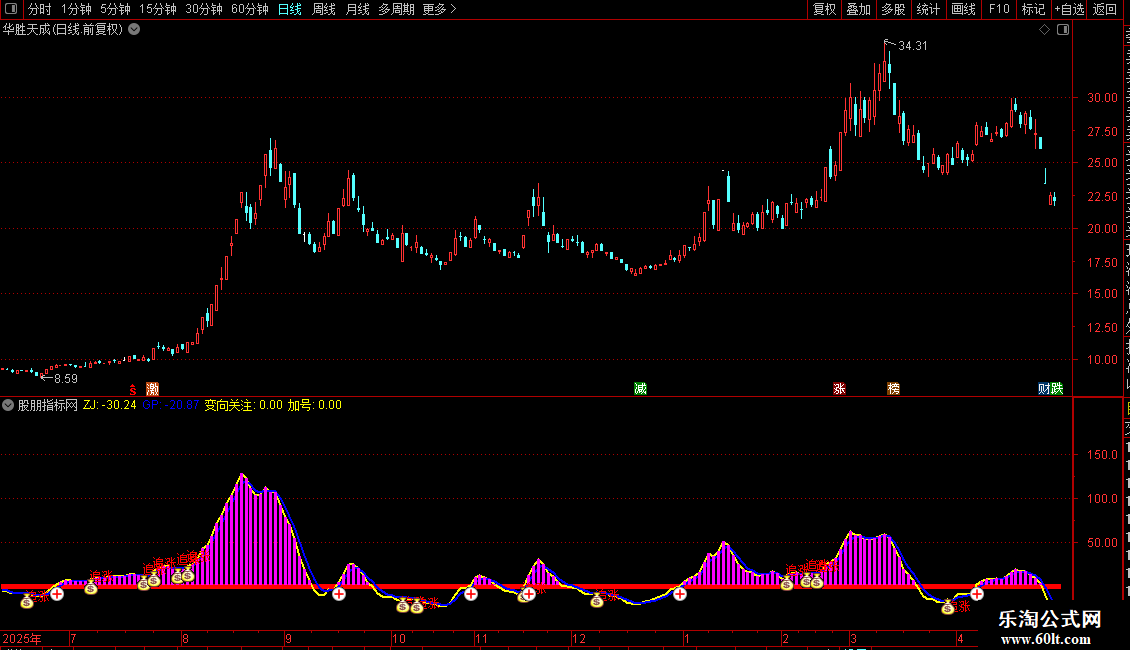Open the 复权 adjustment menu
The image size is (1130, 650).
824,9
